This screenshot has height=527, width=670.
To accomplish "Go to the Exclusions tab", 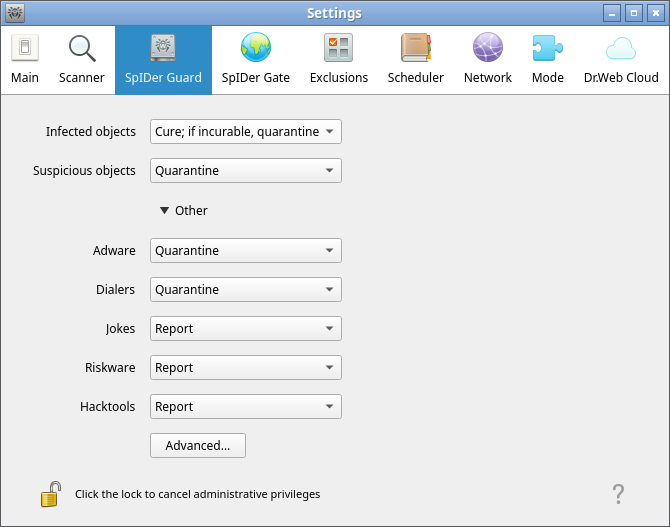I will point(338,60).
